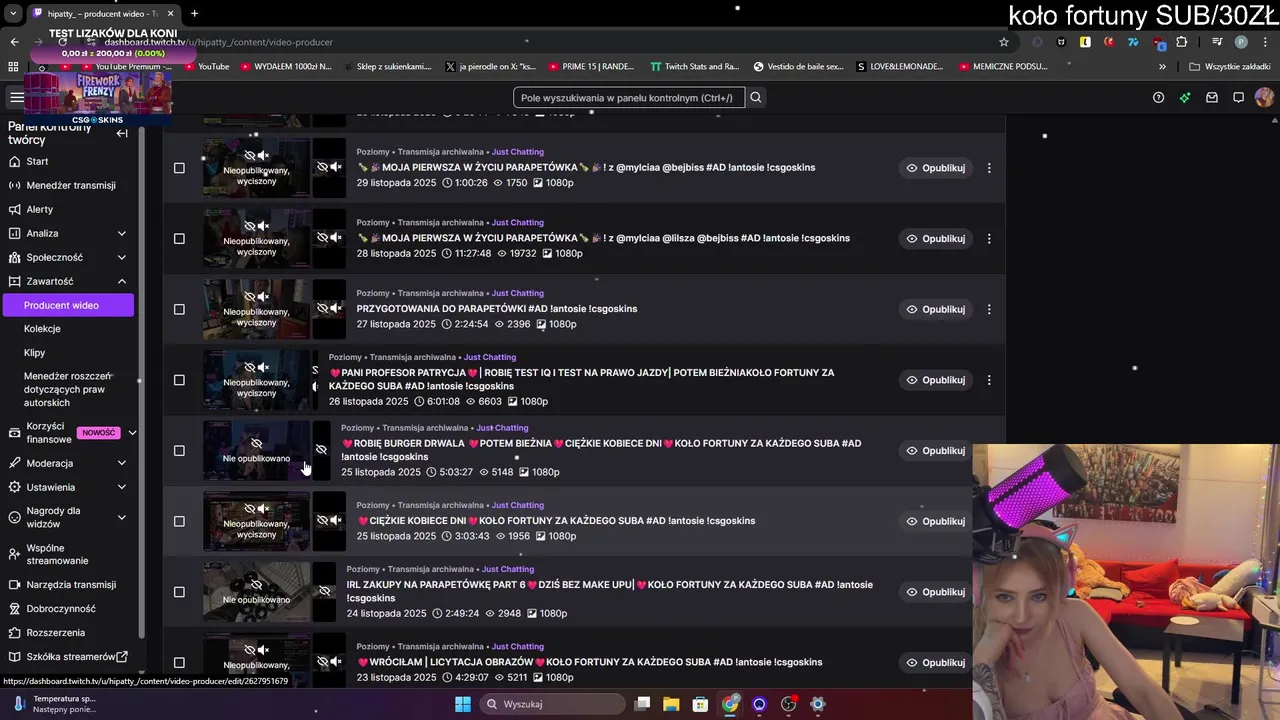Select checkbox for 28 listopada 2025 video
Viewport: 1280px width, 720px height.
(x=179, y=239)
